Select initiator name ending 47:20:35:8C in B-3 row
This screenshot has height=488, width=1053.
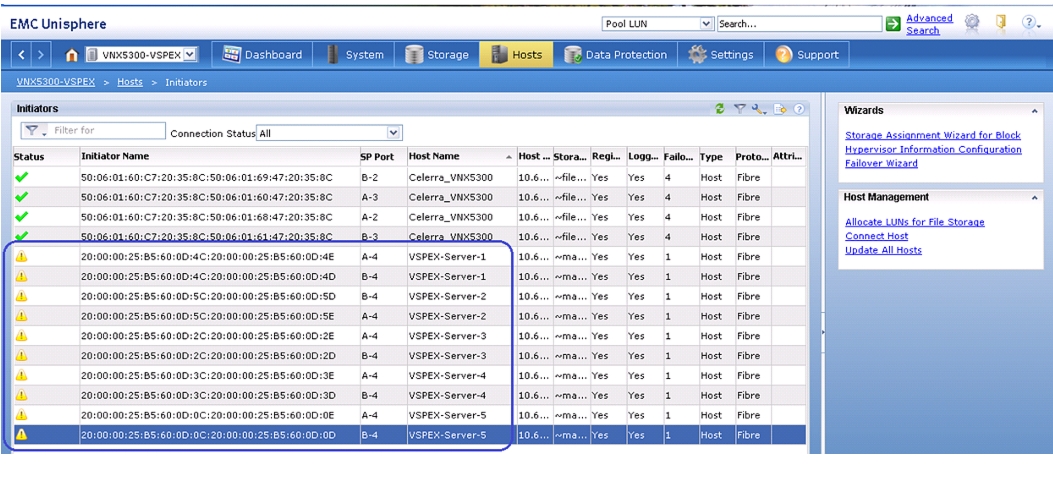coord(207,237)
